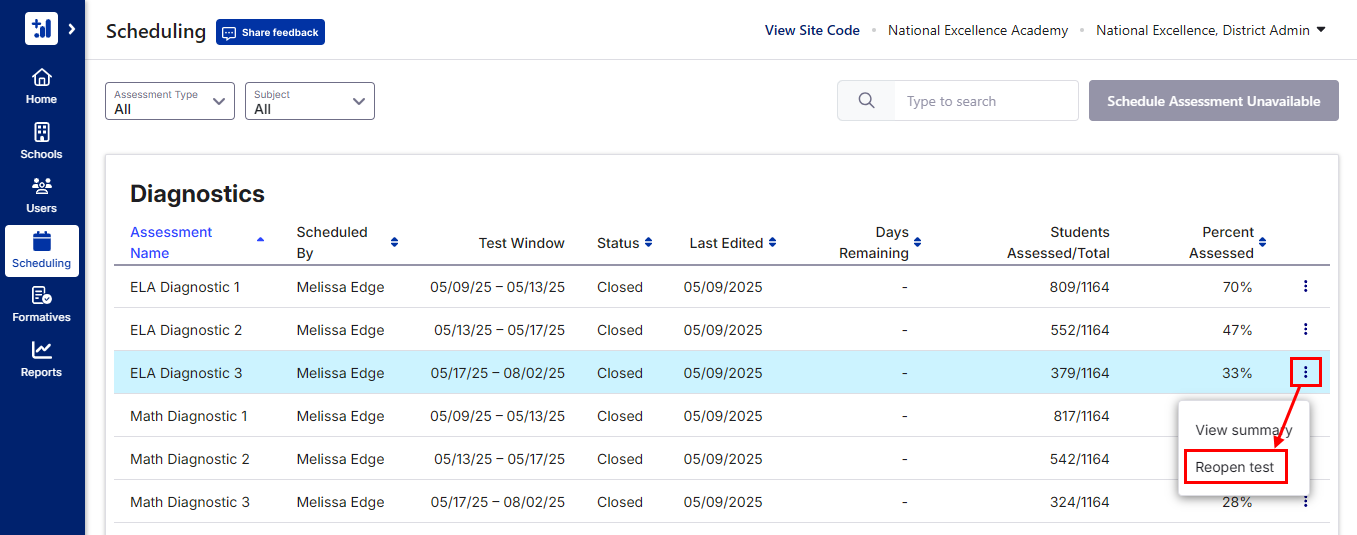
Task: Open Formatives from the sidebar
Action: 41,305
